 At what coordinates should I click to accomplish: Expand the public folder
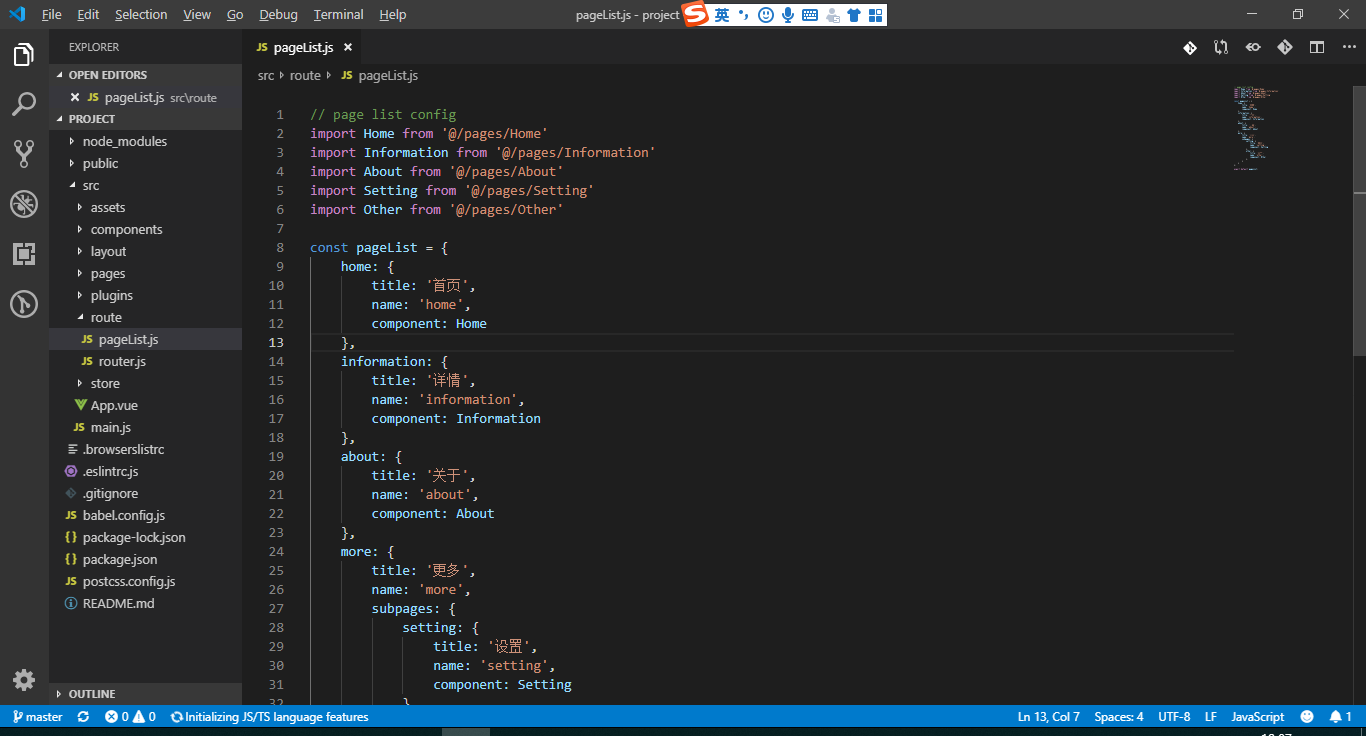tap(146, 163)
